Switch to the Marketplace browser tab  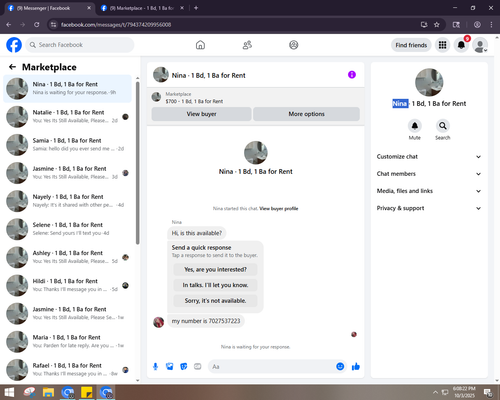pos(142,8)
